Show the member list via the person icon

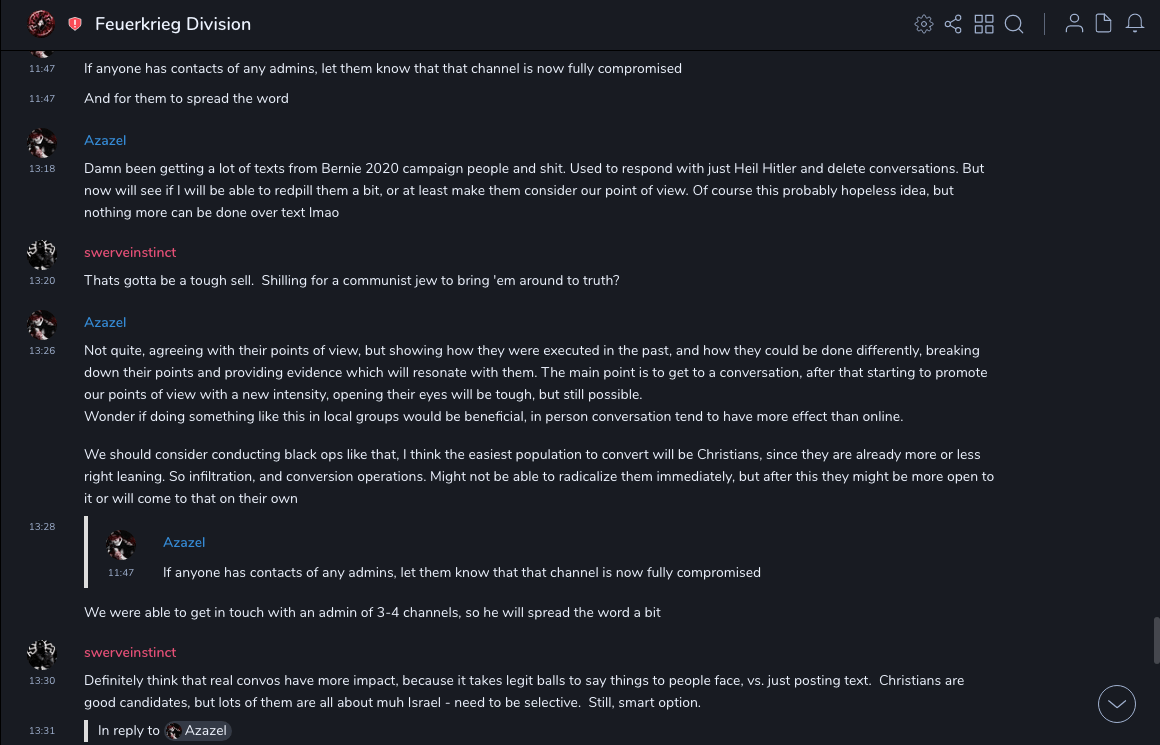point(1074,24)
